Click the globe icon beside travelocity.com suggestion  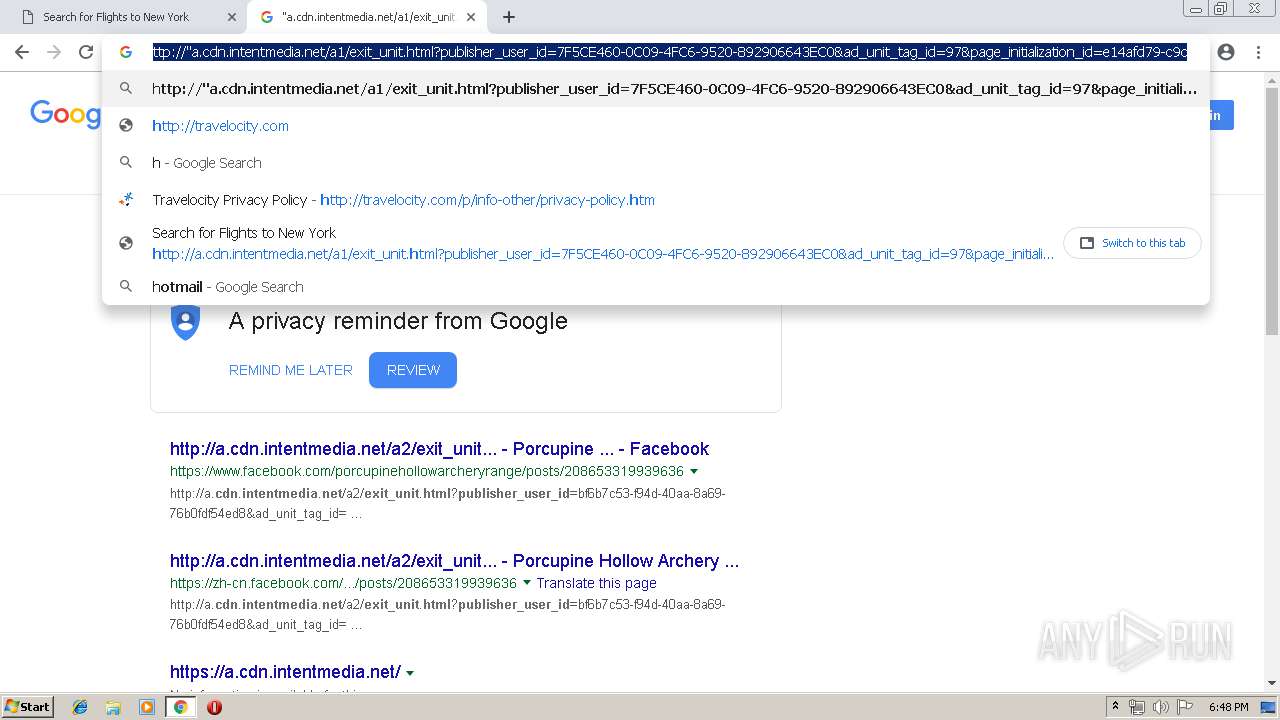(126, 125)
